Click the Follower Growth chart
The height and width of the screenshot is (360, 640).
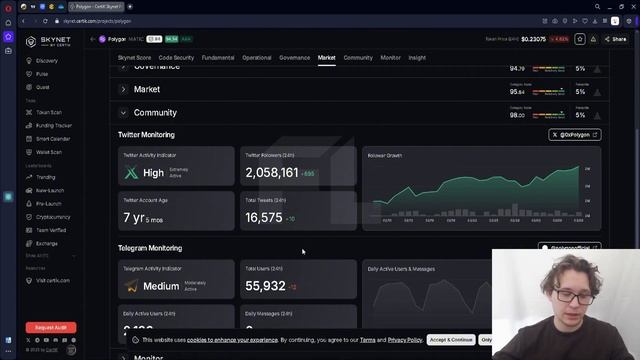(x=482, y=189)
